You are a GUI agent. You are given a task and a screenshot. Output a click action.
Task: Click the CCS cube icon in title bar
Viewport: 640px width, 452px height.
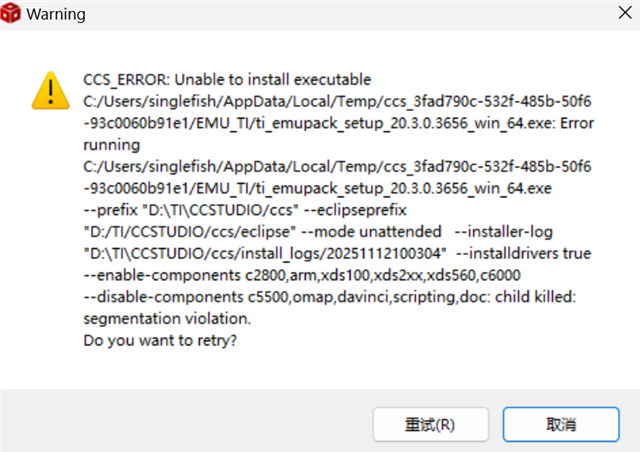click(14, 15)
